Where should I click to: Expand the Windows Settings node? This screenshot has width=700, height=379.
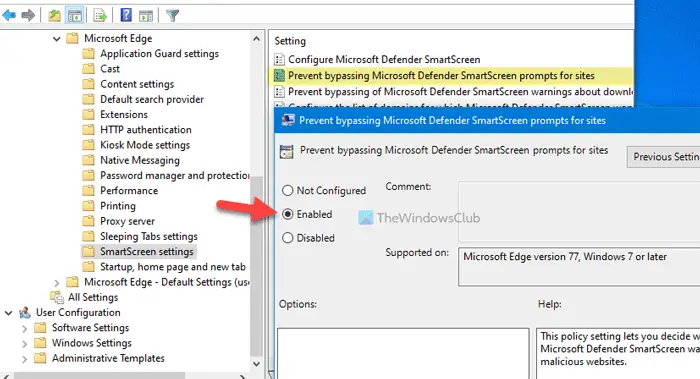point(24,344)
